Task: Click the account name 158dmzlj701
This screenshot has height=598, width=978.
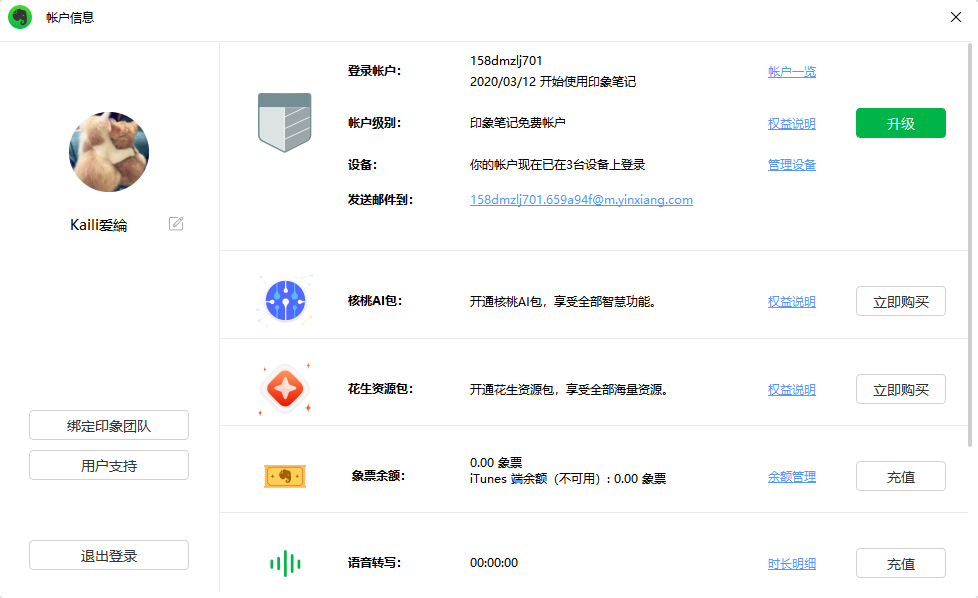Action: [506, 60]
